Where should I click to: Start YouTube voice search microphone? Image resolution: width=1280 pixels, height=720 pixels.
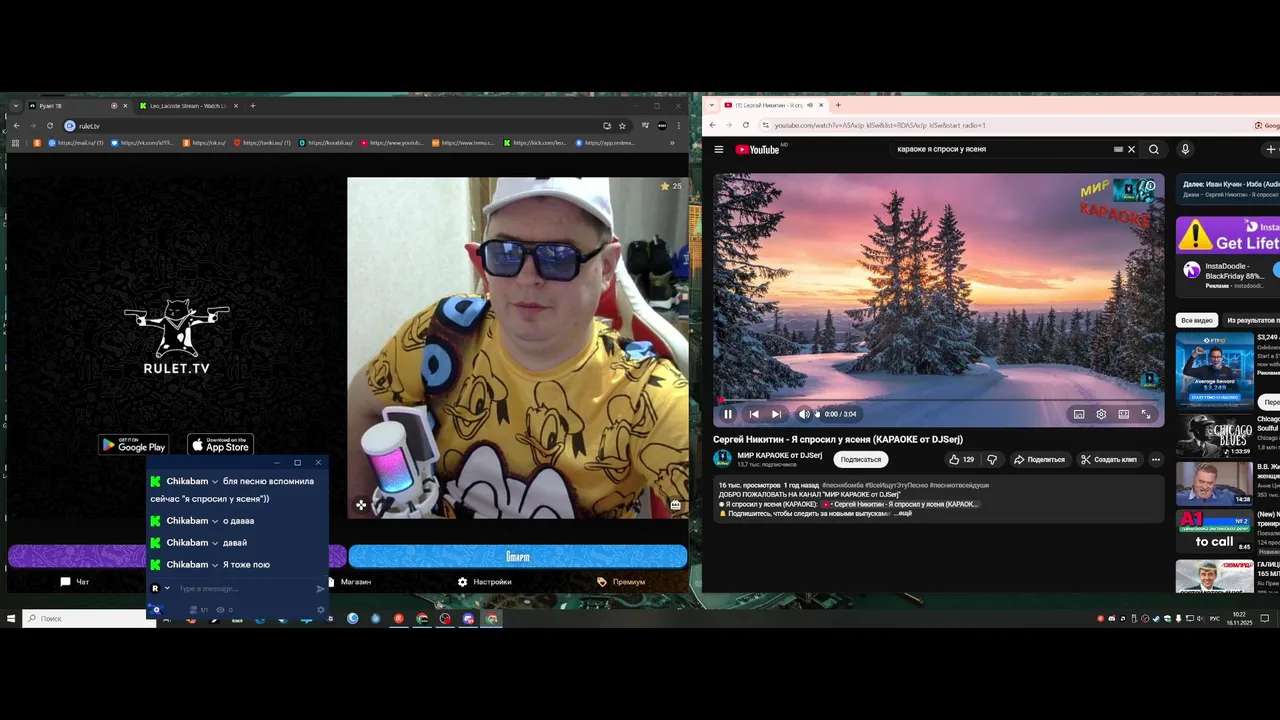click(x=1185, y=149)
